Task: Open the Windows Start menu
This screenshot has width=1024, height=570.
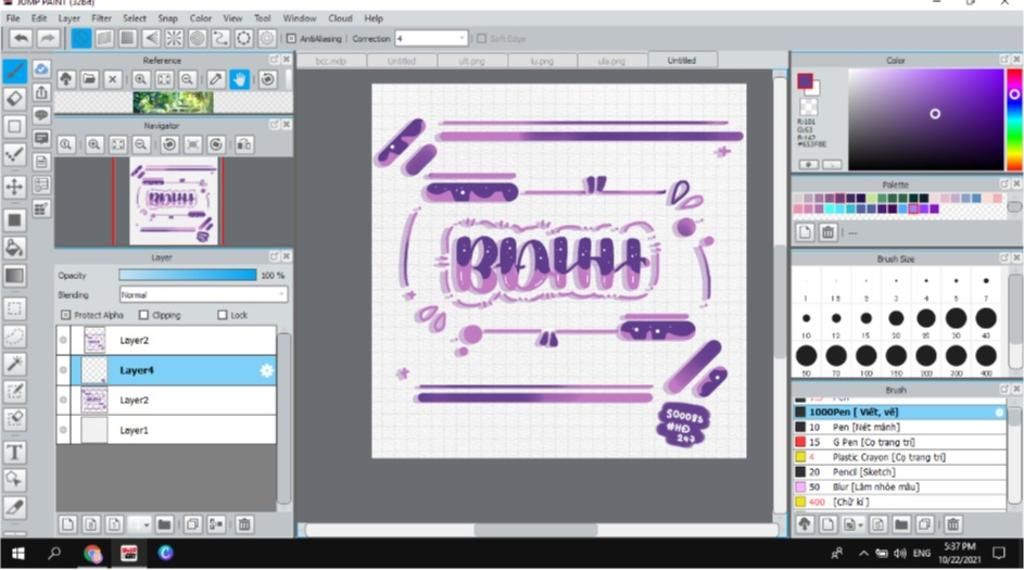Action: (18, 553)
